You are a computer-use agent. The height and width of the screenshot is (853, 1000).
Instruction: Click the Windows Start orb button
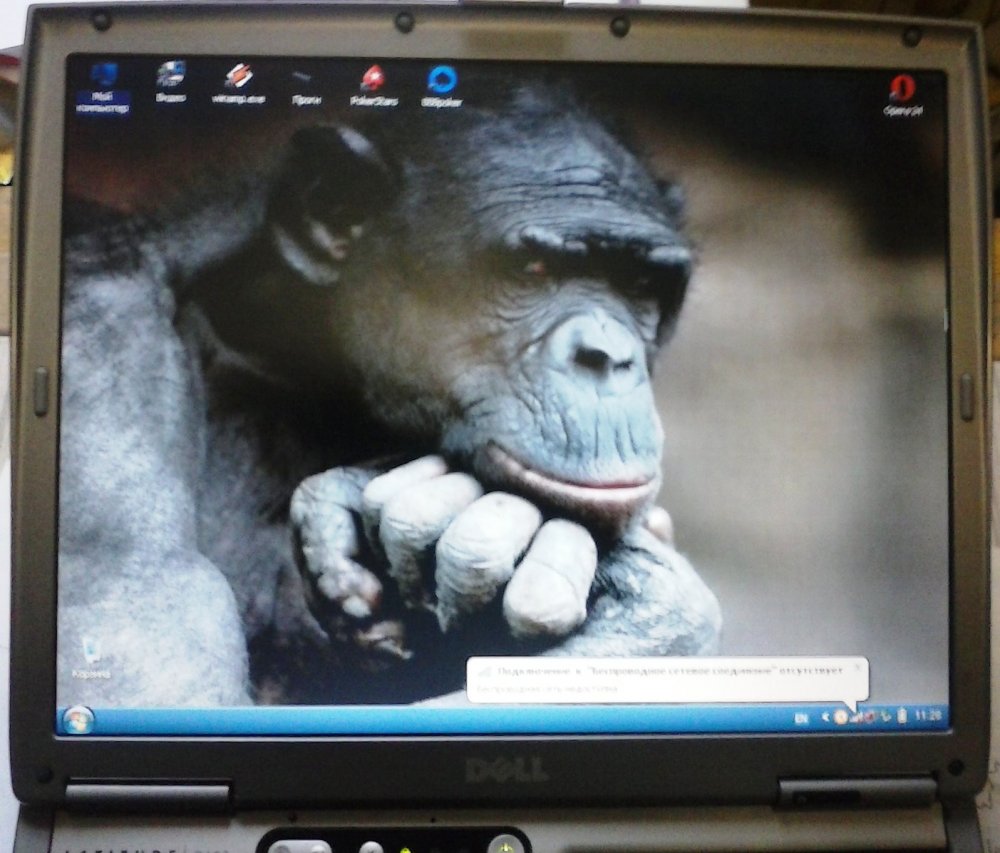point(78,719)
